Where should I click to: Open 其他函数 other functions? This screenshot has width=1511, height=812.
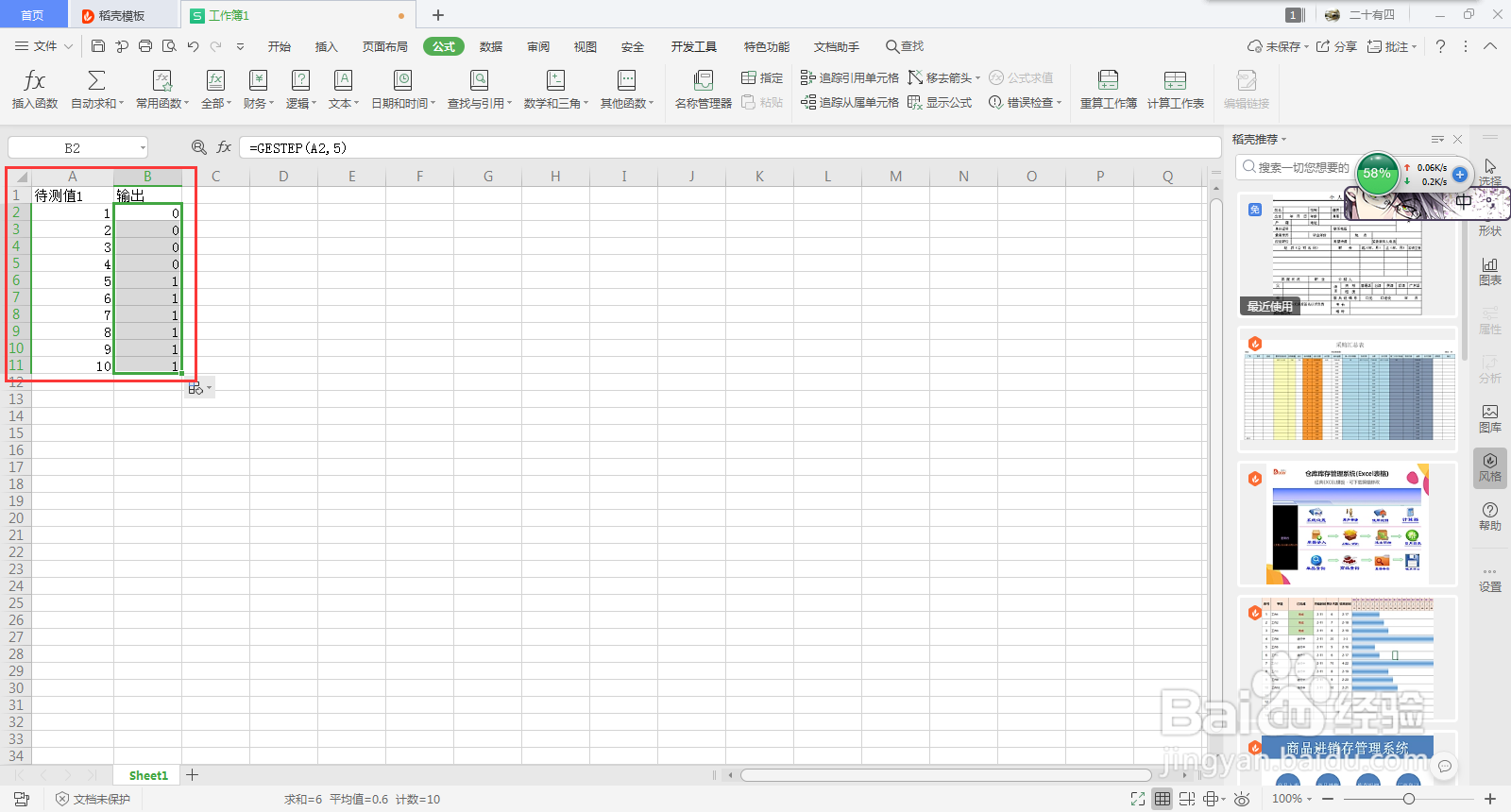[627, 90]
